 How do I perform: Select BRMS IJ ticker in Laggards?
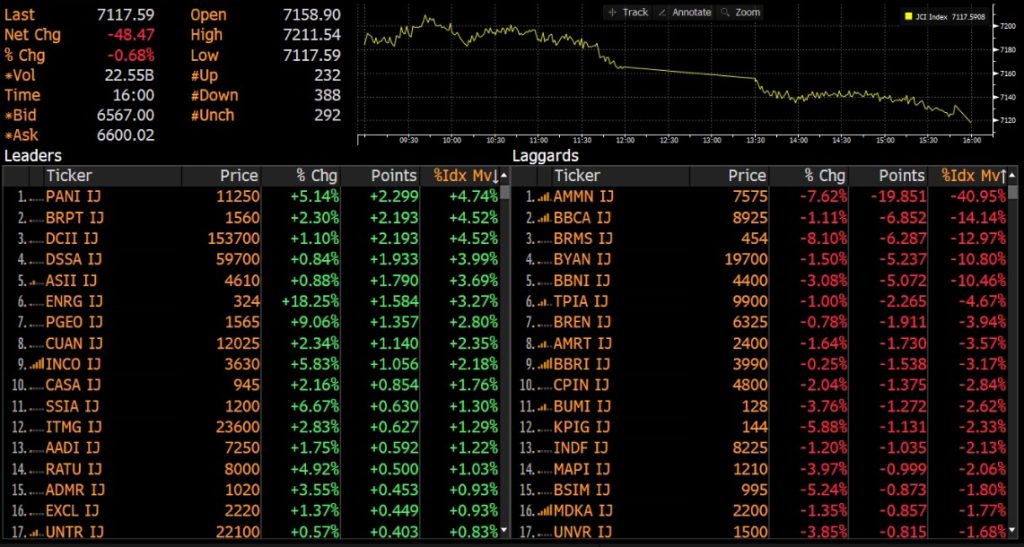(583, 238)
